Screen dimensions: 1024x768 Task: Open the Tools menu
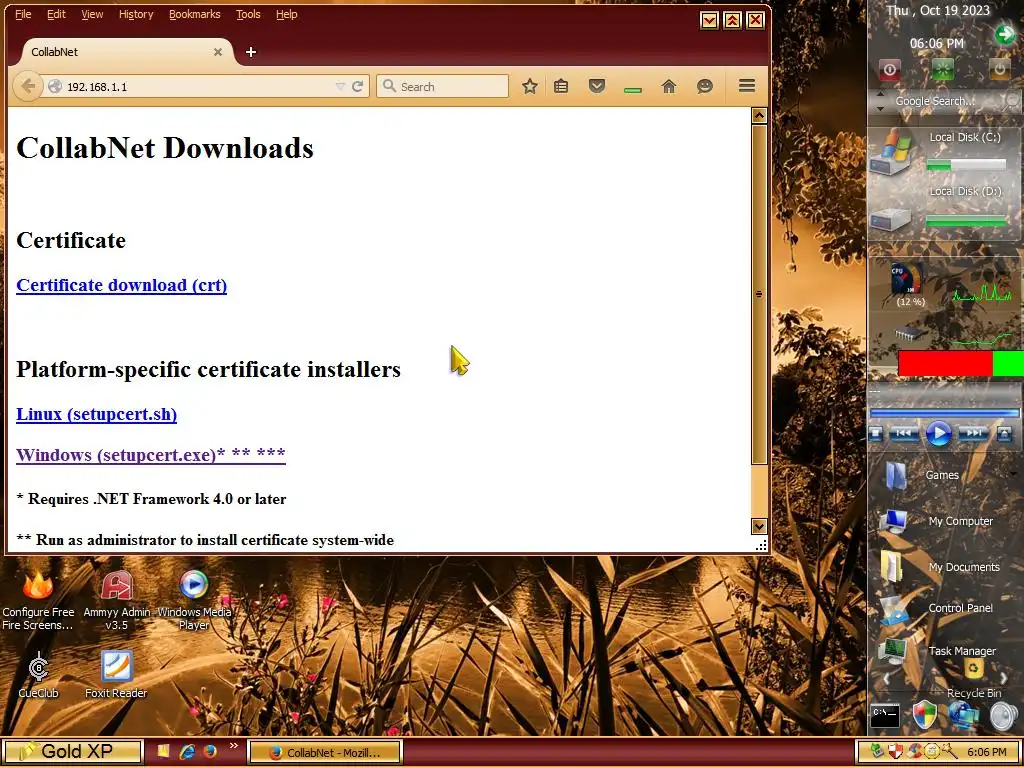[x=248, y=14]
